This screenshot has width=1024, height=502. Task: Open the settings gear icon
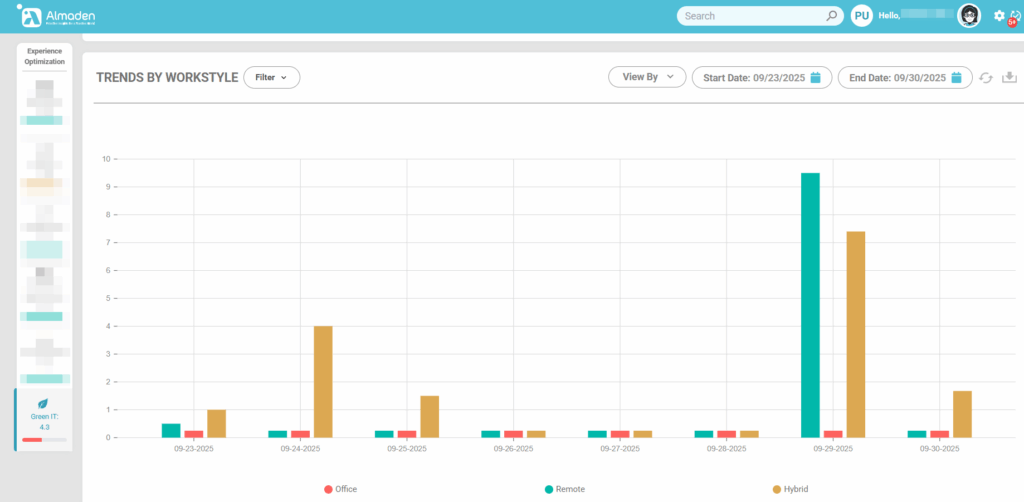(999, 16)
